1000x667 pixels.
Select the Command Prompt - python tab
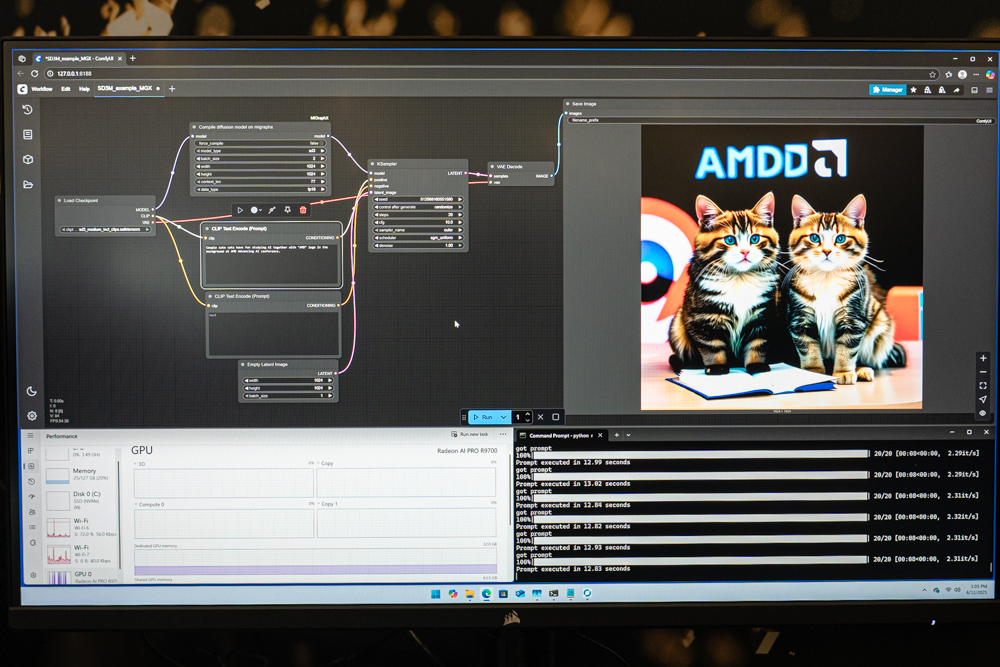(x=560, y=436)
